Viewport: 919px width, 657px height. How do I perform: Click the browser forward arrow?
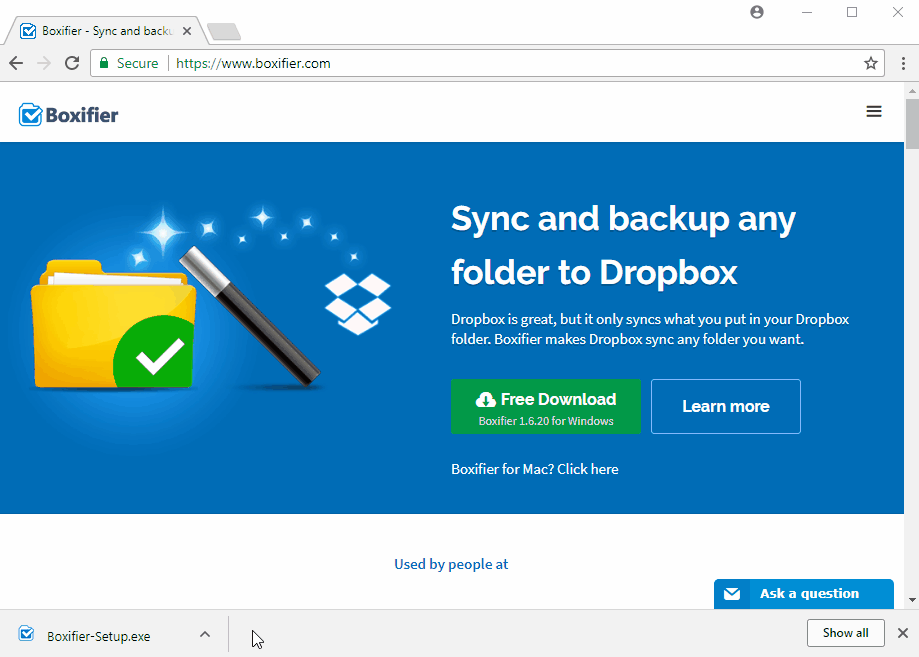pyautogui.click(x=44, y=63)
